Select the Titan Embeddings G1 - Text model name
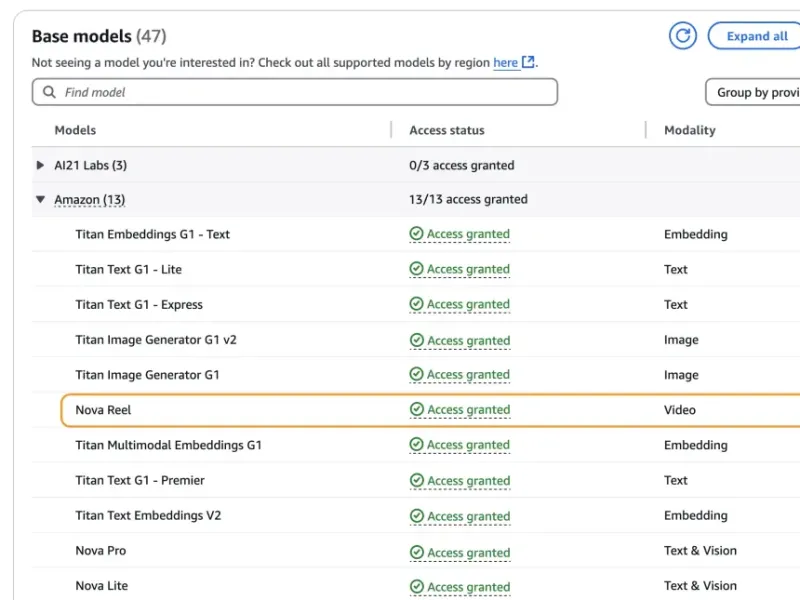This screenshot has width=800, height=600. coord(153,234)
